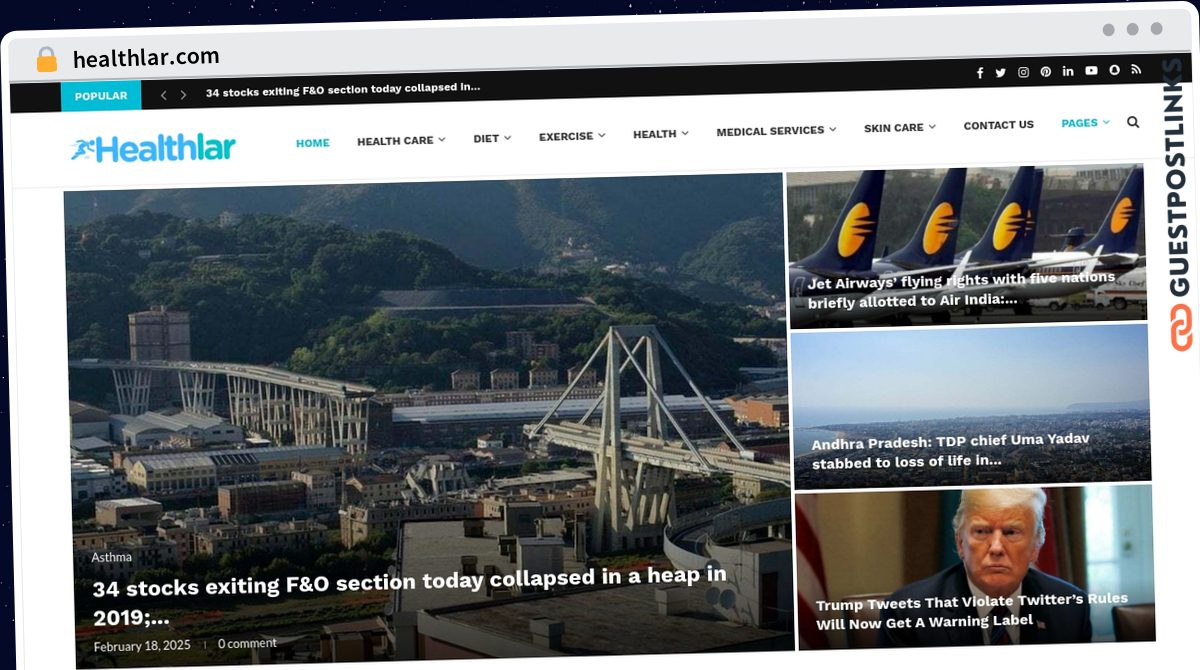
Task: Open Trump Tweets warning label article
Action: (x=971, y=612)
